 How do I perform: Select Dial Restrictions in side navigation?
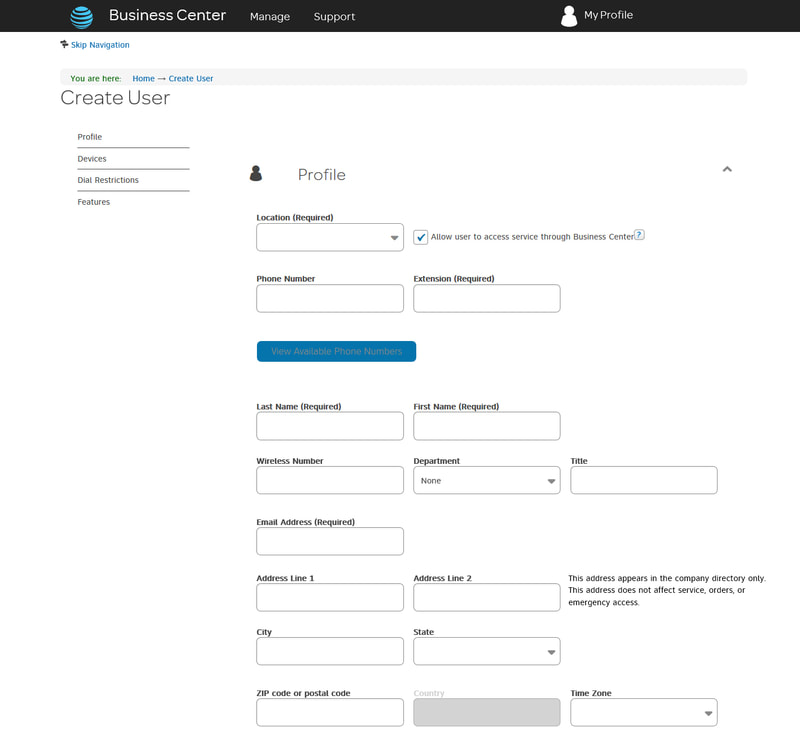point(108,180)
